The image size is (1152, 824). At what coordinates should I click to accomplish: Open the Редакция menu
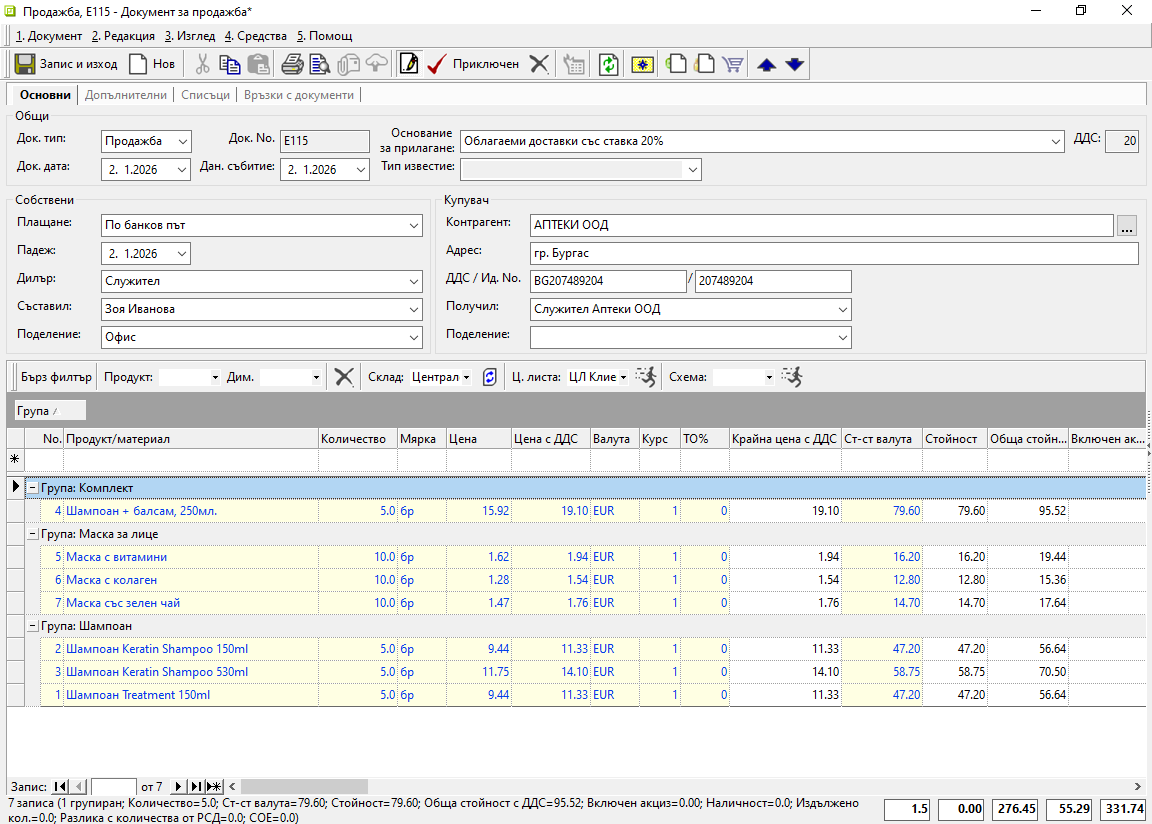(x=123, y=36)
